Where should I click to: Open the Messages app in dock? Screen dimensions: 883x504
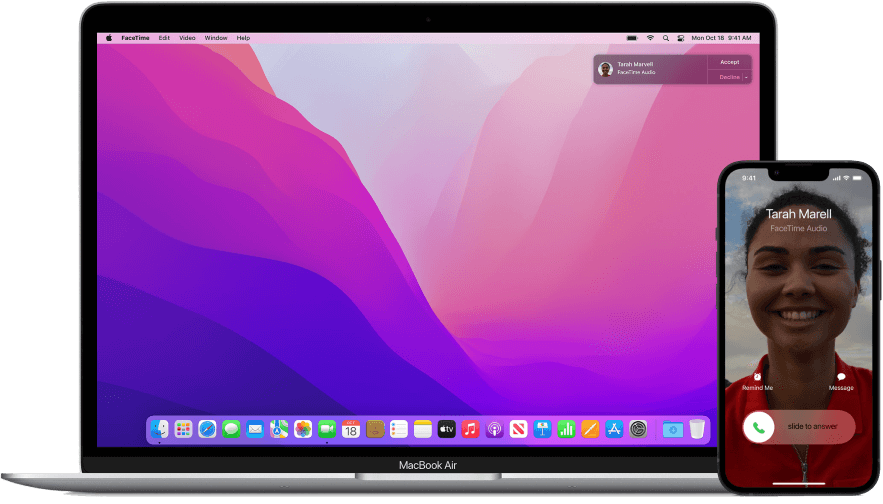click(x=231, y=429)
